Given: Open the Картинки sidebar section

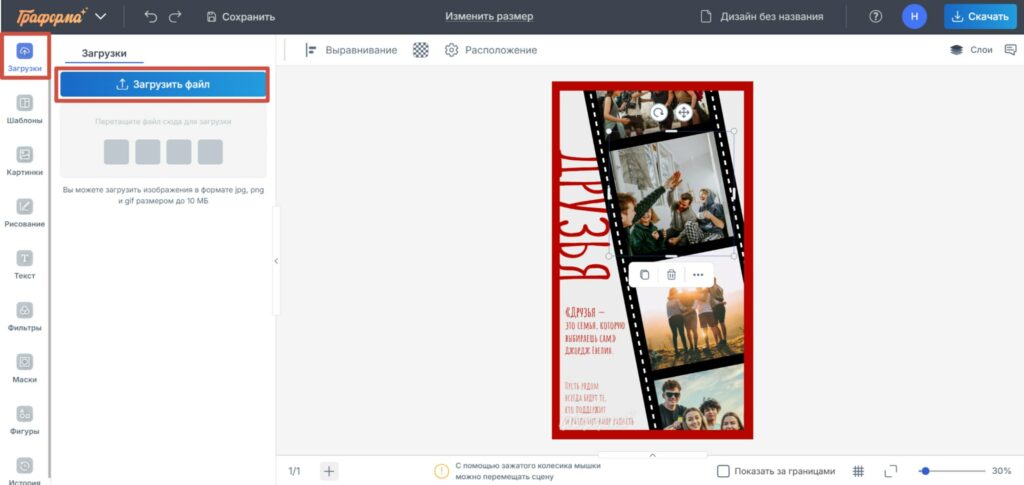Looking at the screenshot, I should [25, 161].
